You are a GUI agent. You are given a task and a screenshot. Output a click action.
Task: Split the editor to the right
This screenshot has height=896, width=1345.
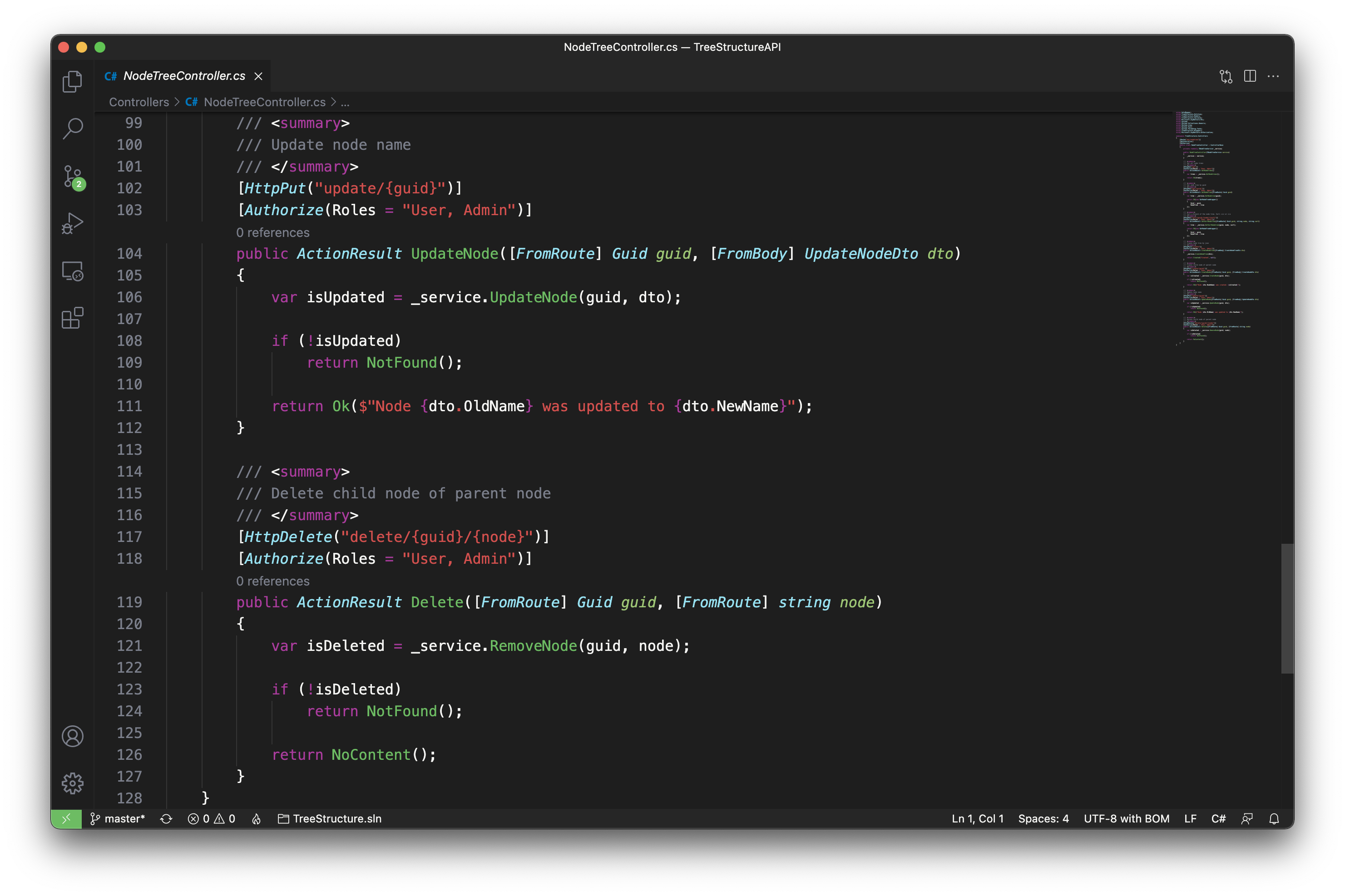point(1250,76)
